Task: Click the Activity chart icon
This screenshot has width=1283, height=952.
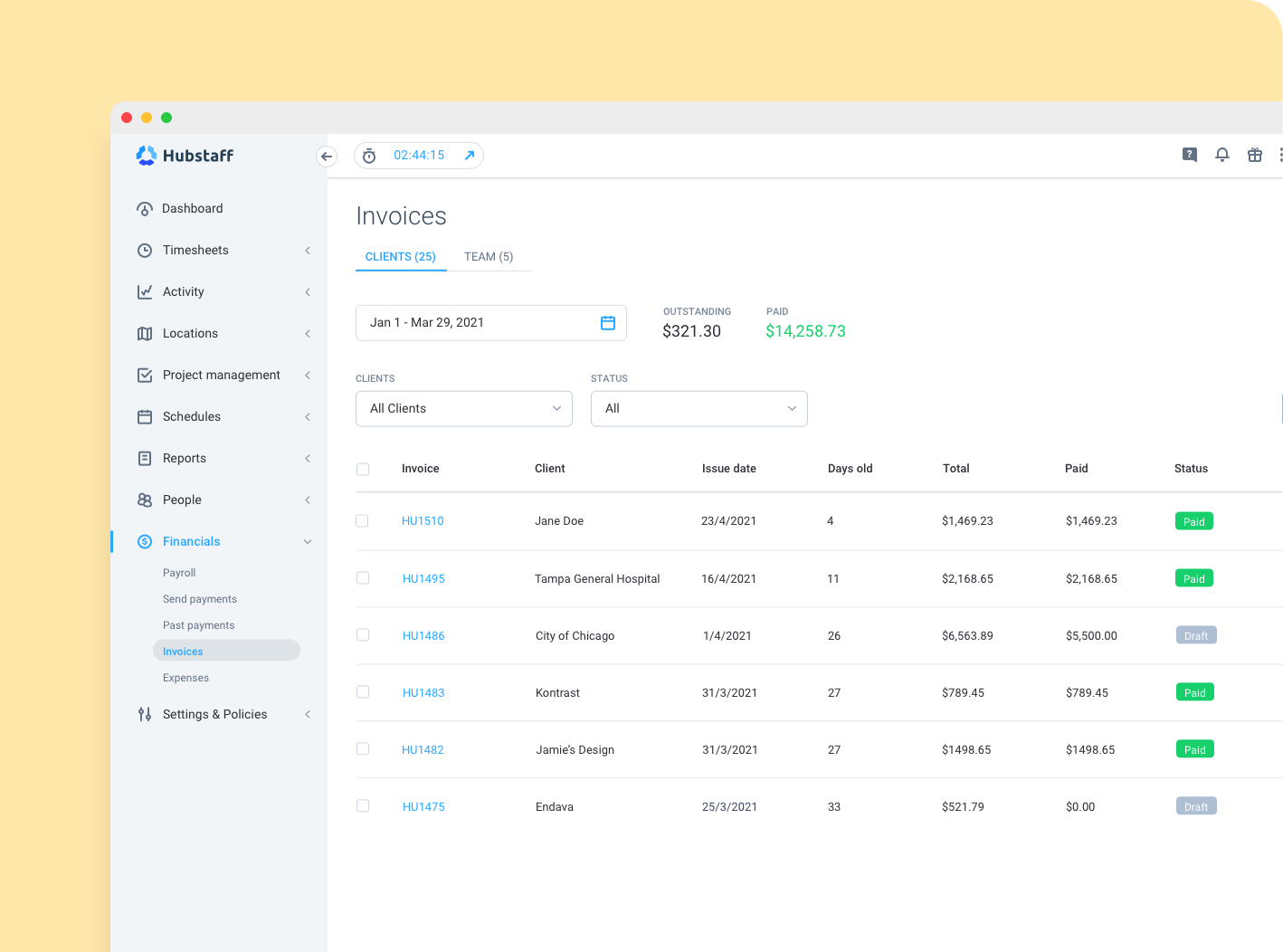Action: pyautogui.click(x=145, y=292)
